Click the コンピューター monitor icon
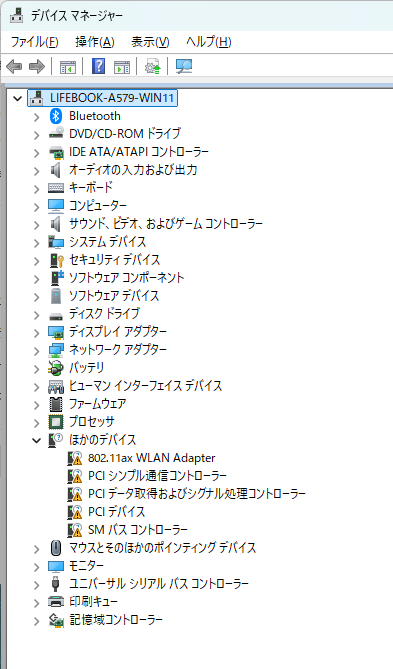393x669 pixels. pyautogui.click(x=55, y=206)
